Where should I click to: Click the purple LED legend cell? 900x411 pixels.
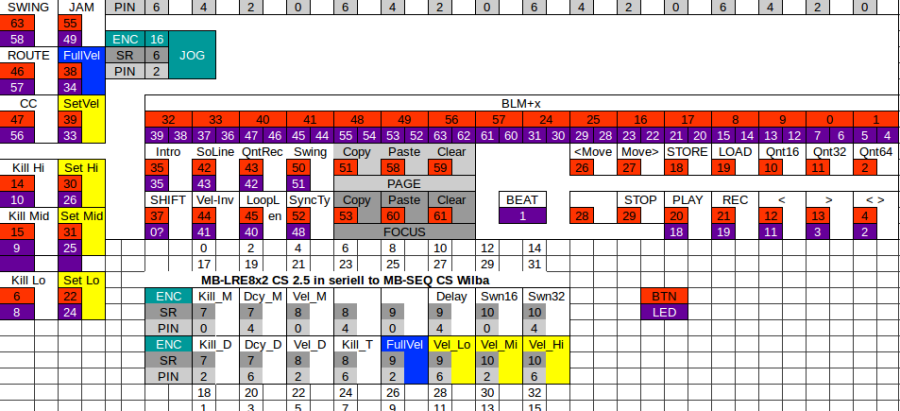(663, 312)
